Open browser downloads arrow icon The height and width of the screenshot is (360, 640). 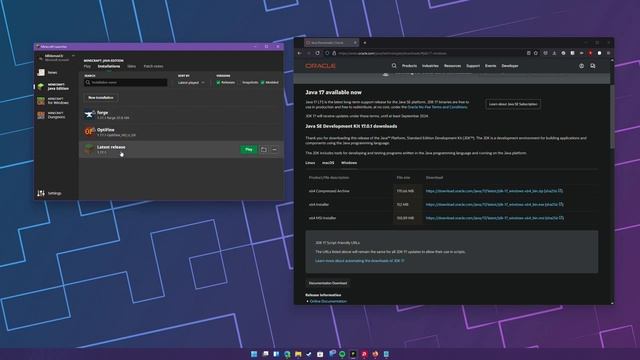click(x=554, y=53)
